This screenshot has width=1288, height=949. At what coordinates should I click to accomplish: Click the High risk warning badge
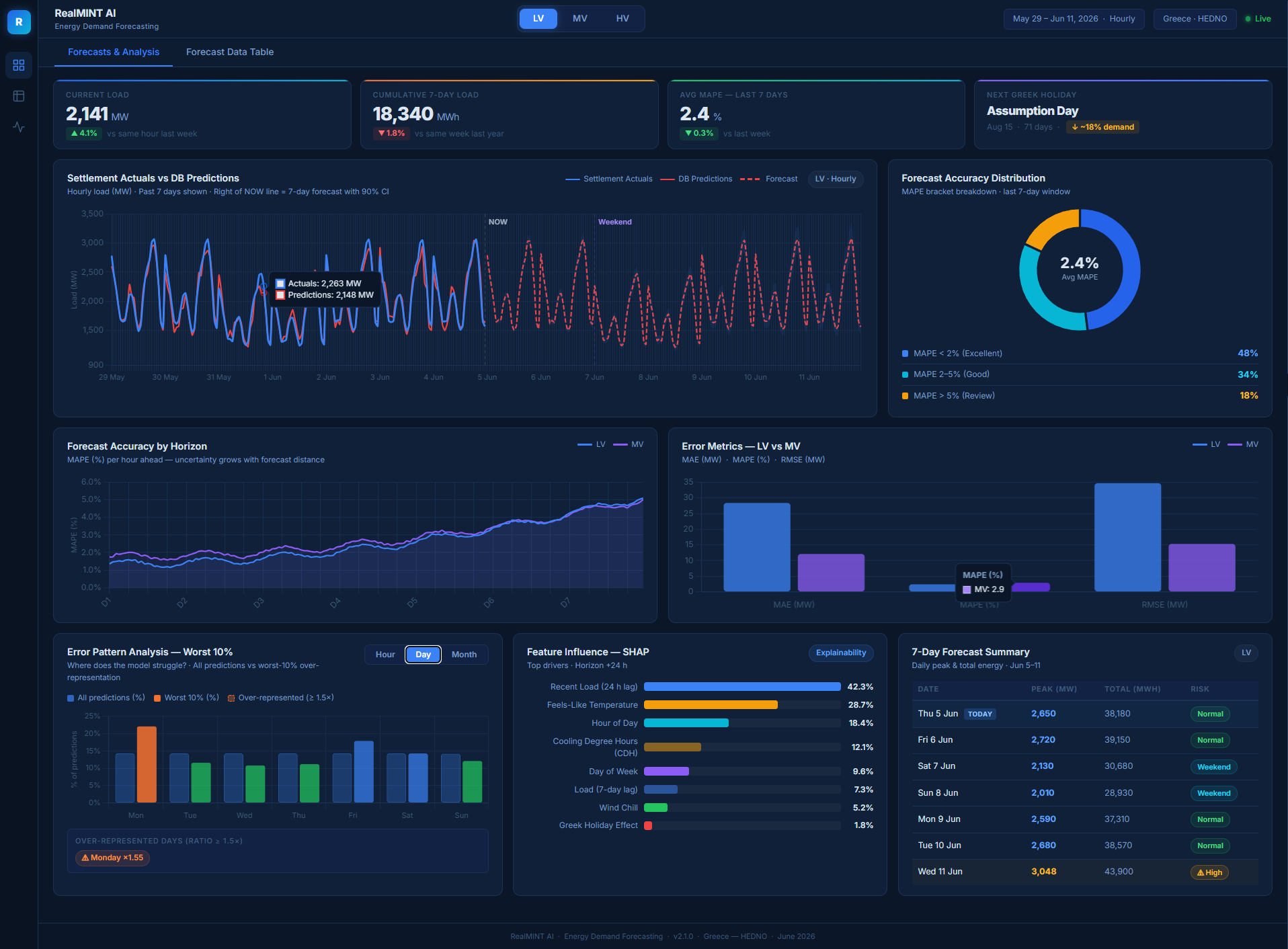(1209, 872)
